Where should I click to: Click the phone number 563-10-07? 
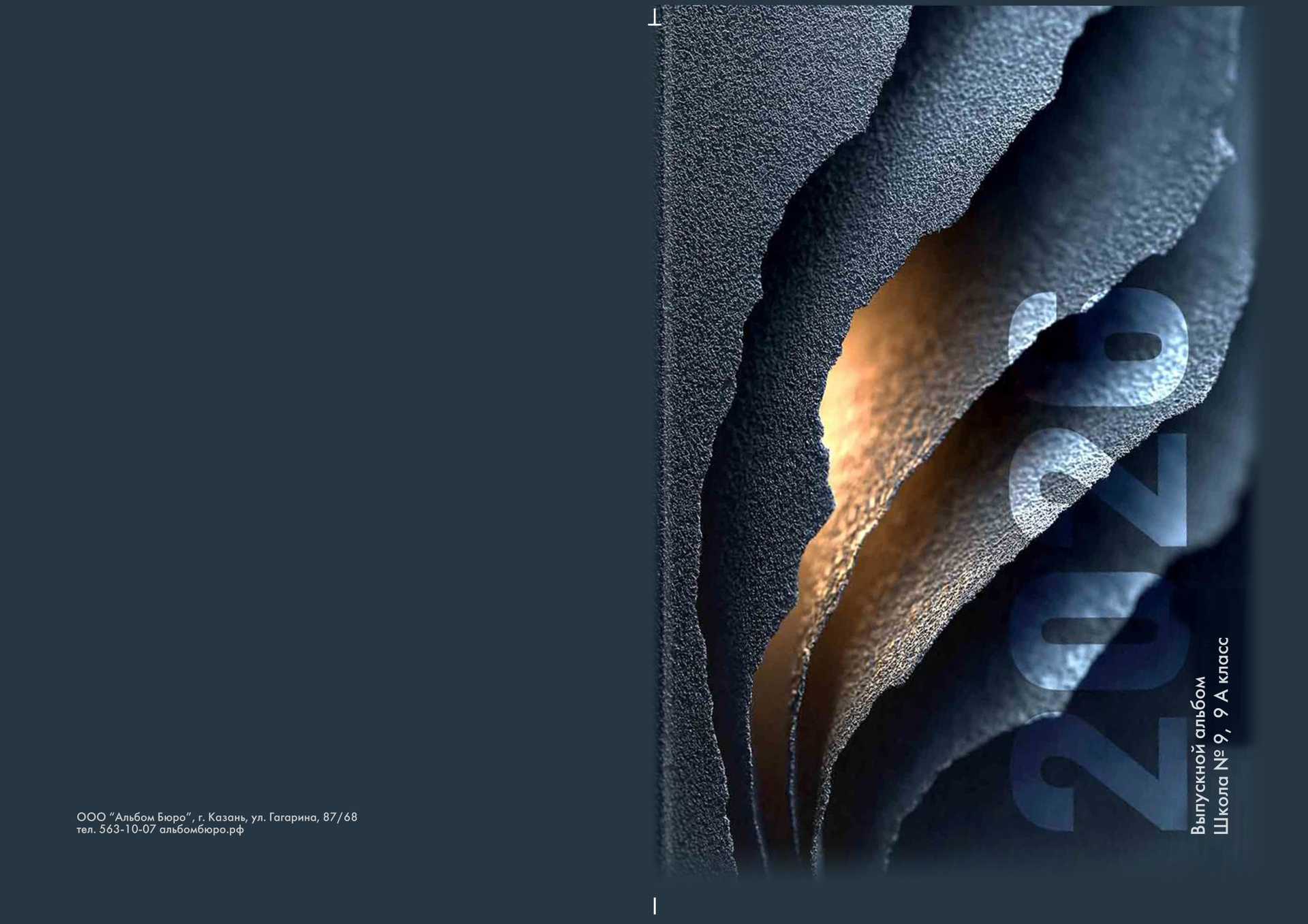pyautogui.click(x=128, y=829)
